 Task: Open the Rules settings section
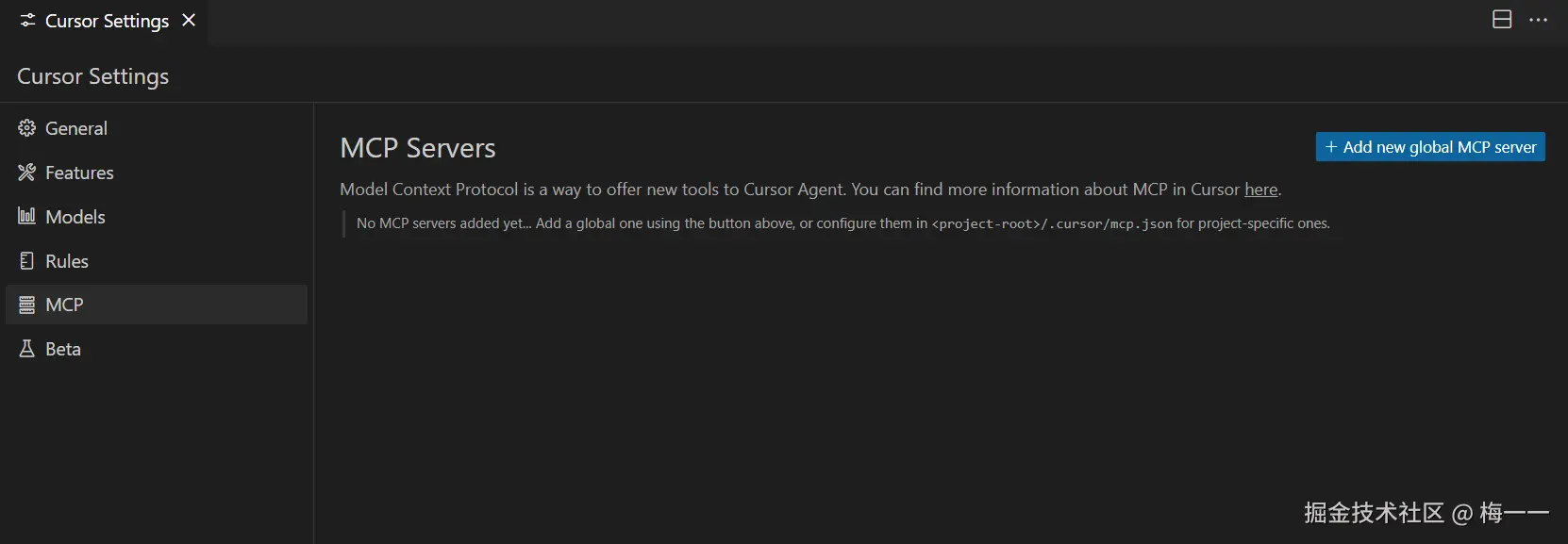[x=67, y=261]
